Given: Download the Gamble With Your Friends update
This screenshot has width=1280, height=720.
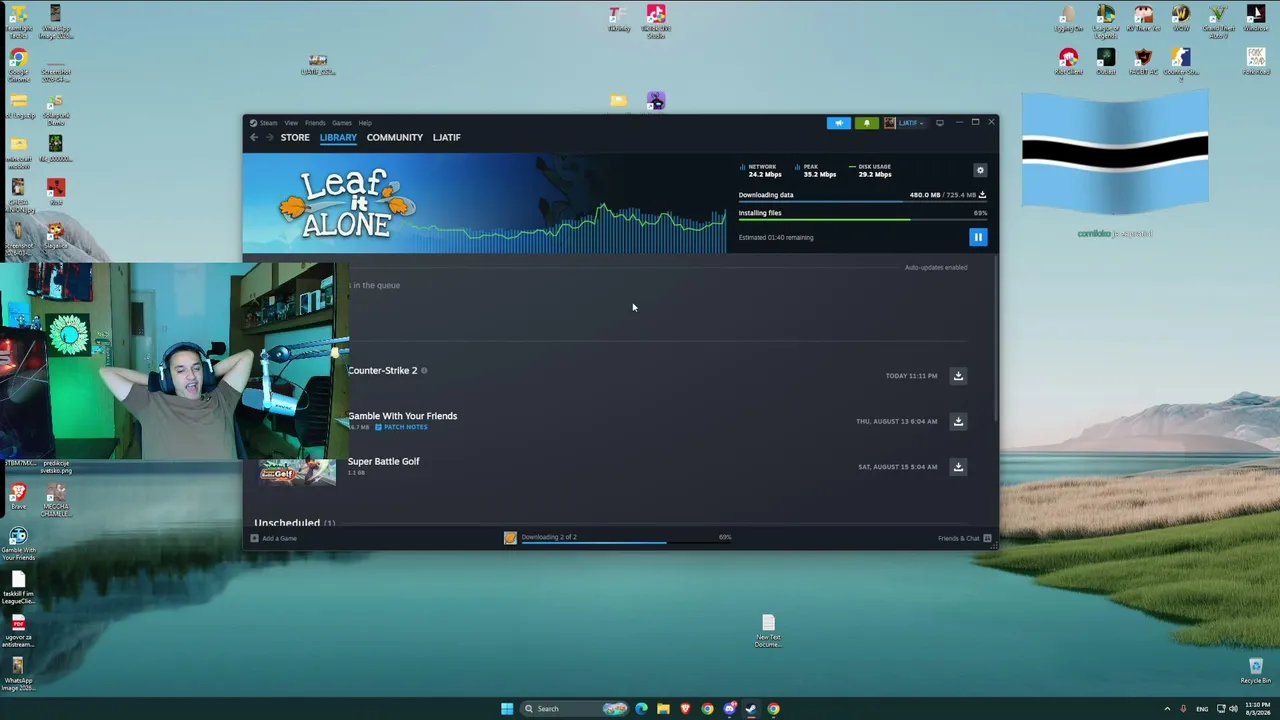Looking at the screenshot, I should click(x=958, y=421).
